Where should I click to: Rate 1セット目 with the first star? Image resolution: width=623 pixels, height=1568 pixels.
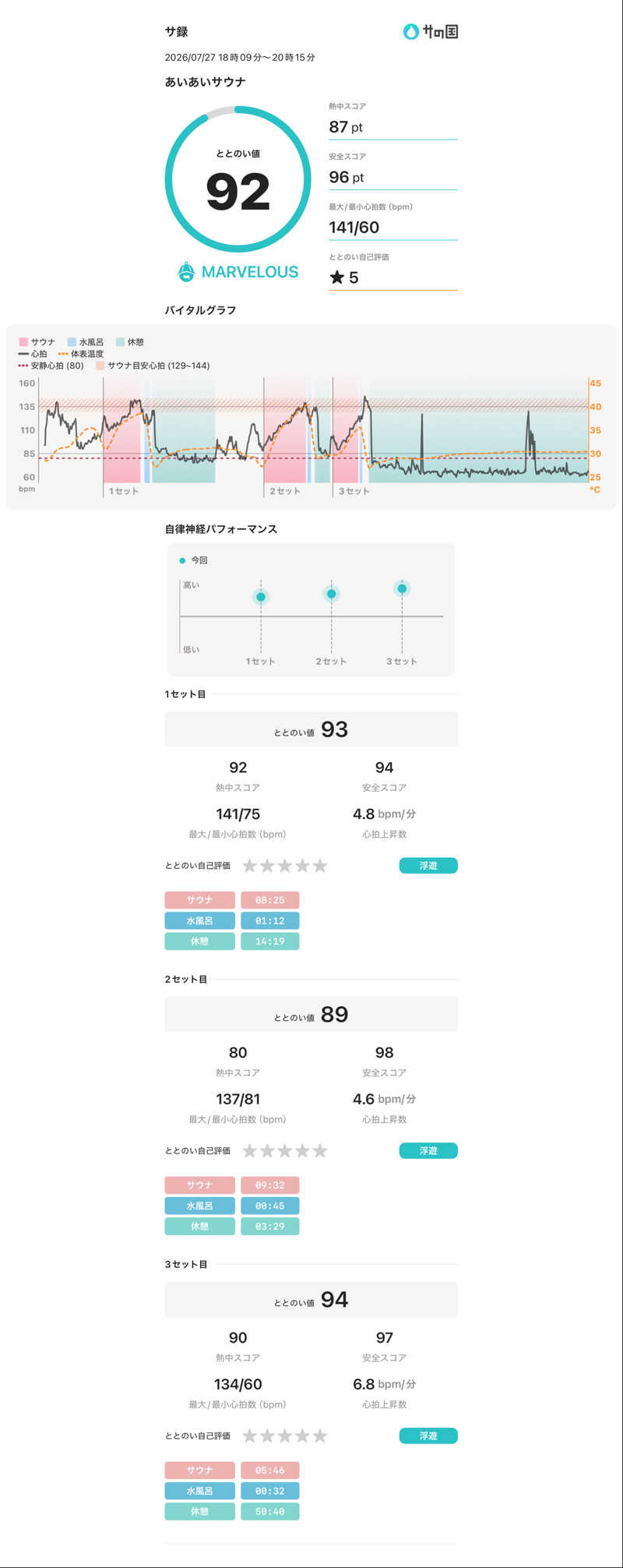(250, 866)
